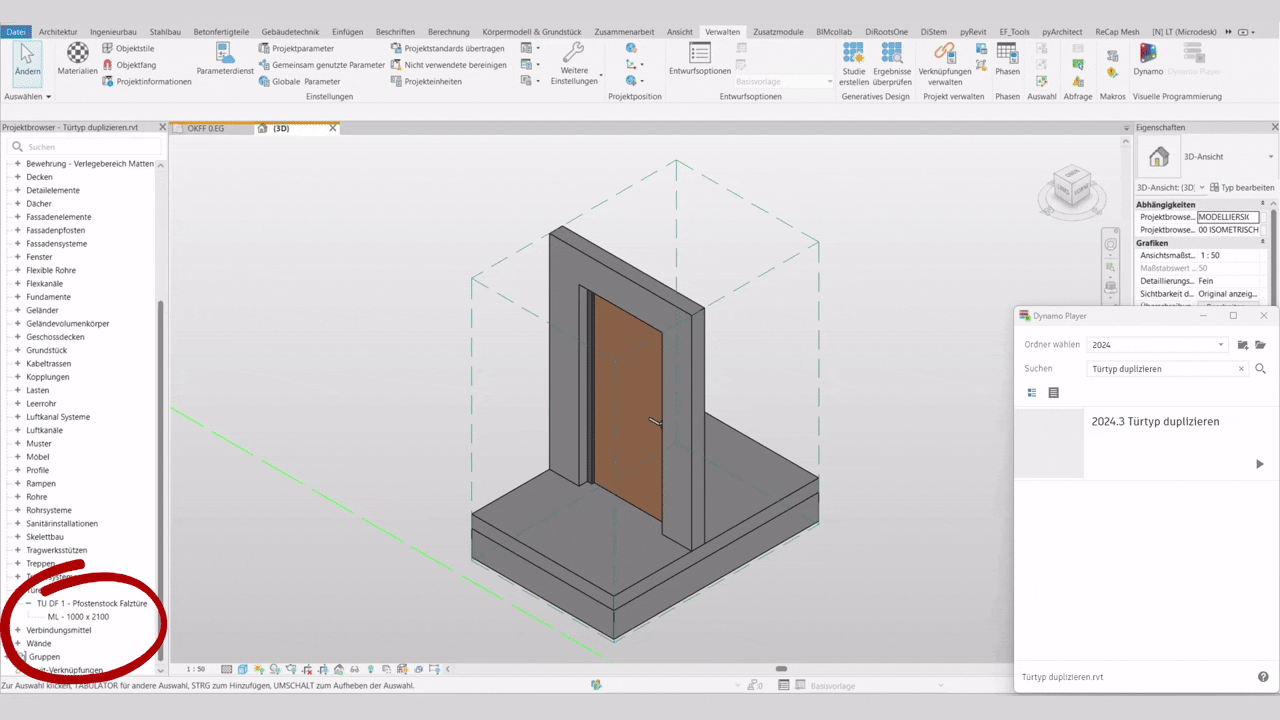Launch Studie erstellen under Generatives Design

pos(853,62)
